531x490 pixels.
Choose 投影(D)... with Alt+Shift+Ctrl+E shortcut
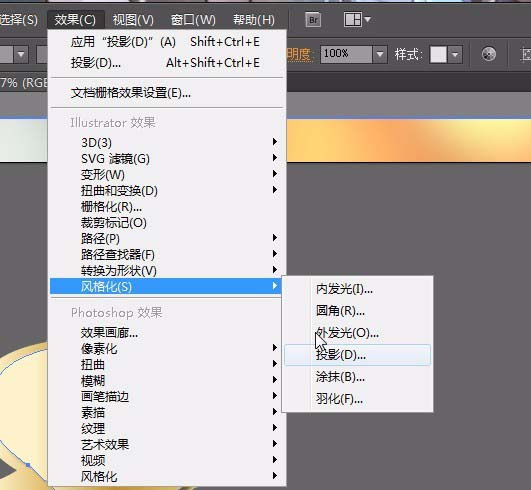[166, 63]
